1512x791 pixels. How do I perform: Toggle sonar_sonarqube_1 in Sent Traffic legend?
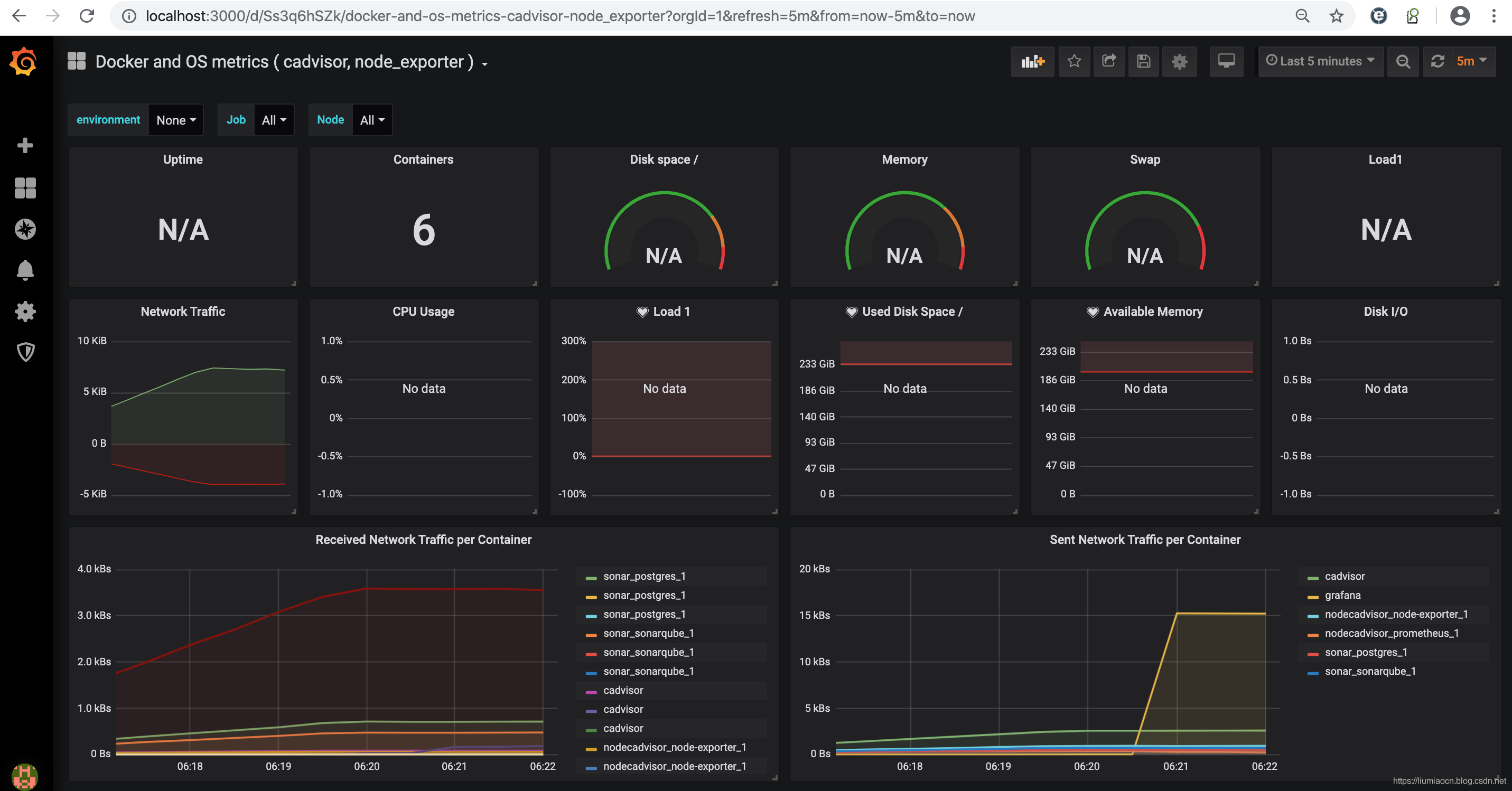pyautogui.click(x=1370, y=672)
